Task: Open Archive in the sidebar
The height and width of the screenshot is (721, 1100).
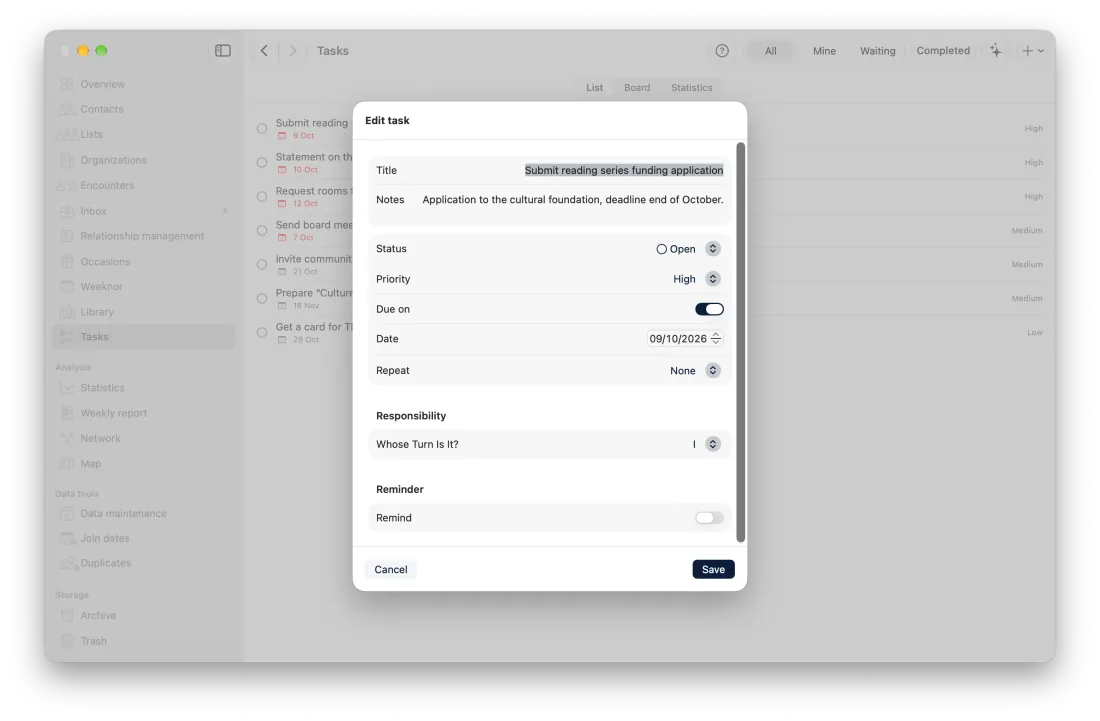Action: (x=98, y=616)
